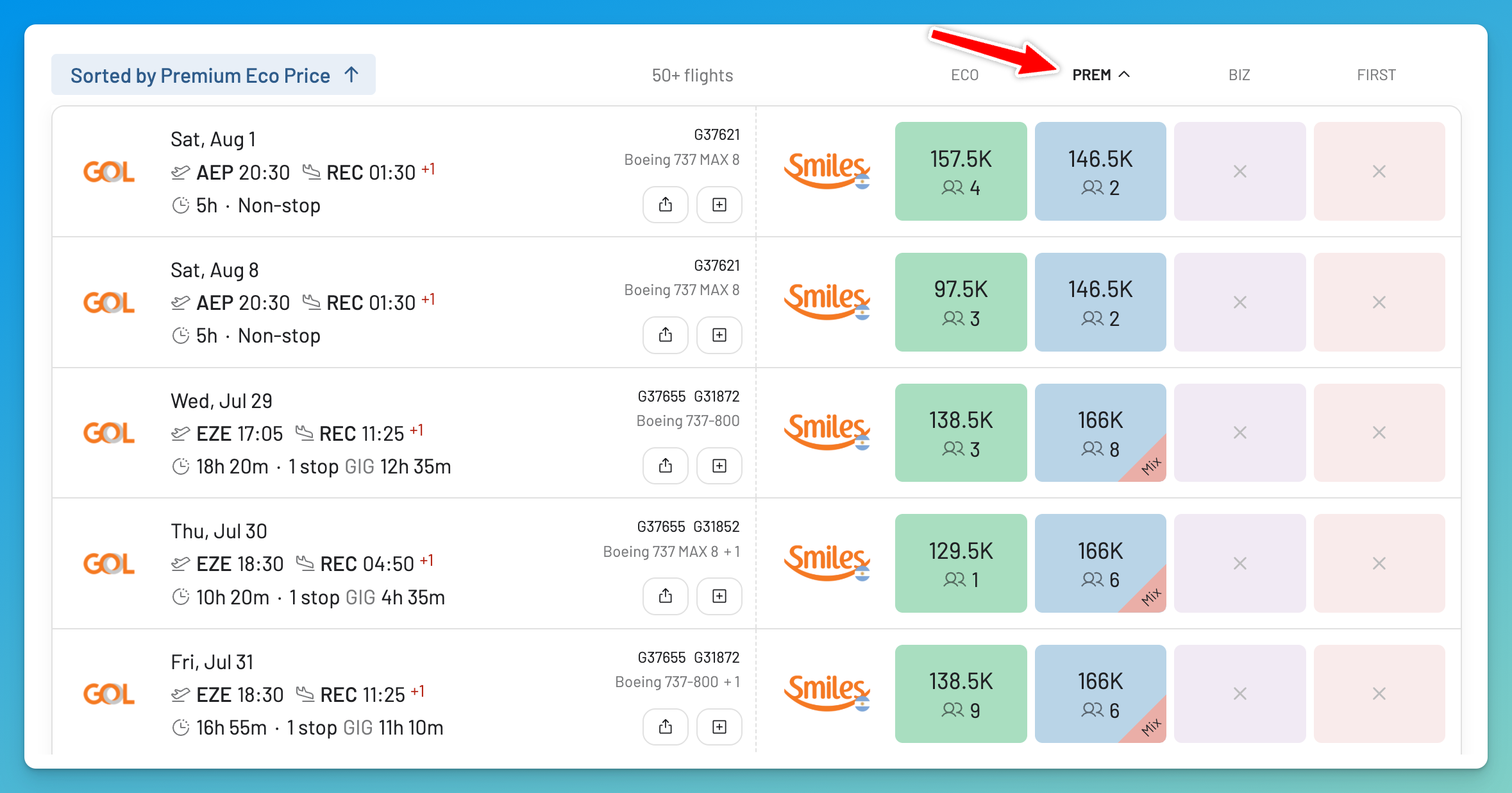The image size is (1512, 793).
Task: Click Smiles logo on Thu, Jul 30 row
Action: [827, 563]
